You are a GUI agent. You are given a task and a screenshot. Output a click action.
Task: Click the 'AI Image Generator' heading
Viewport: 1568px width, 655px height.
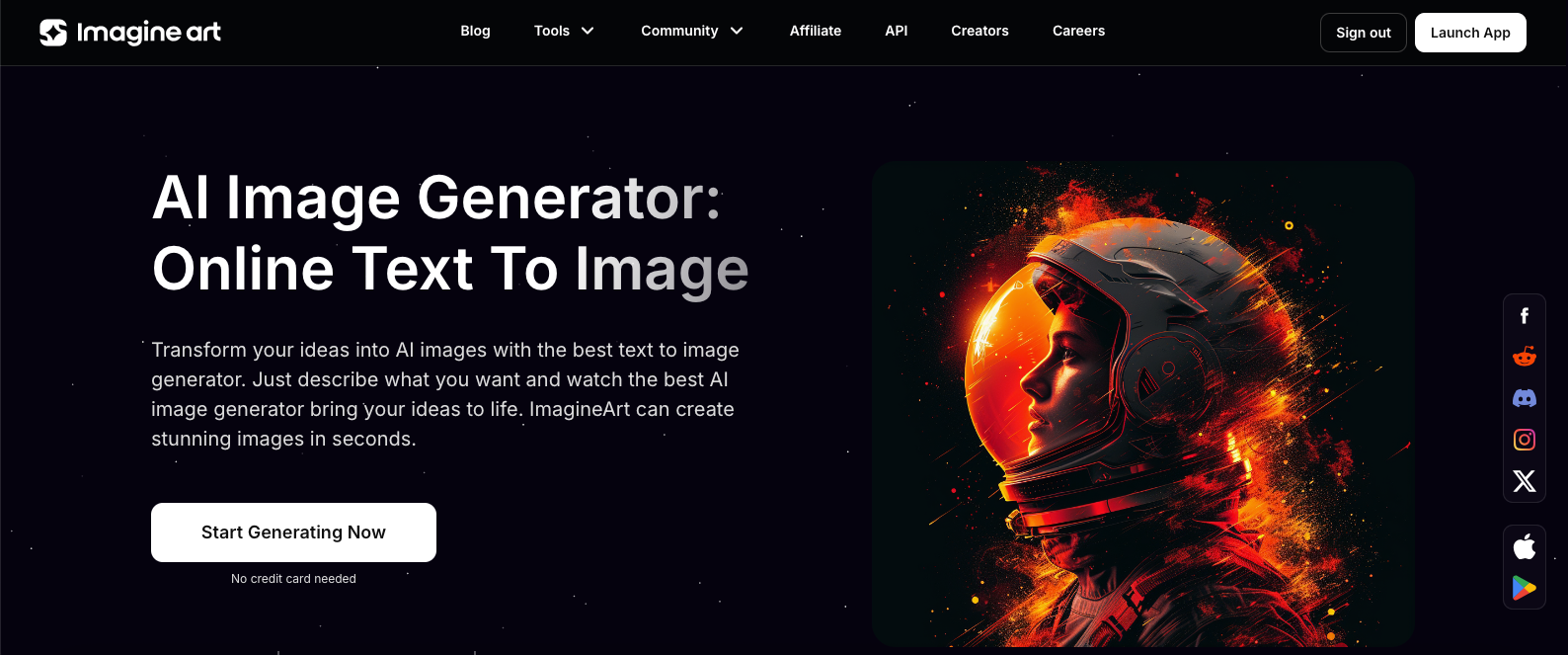pyautogui.click(x=450, y=233)
